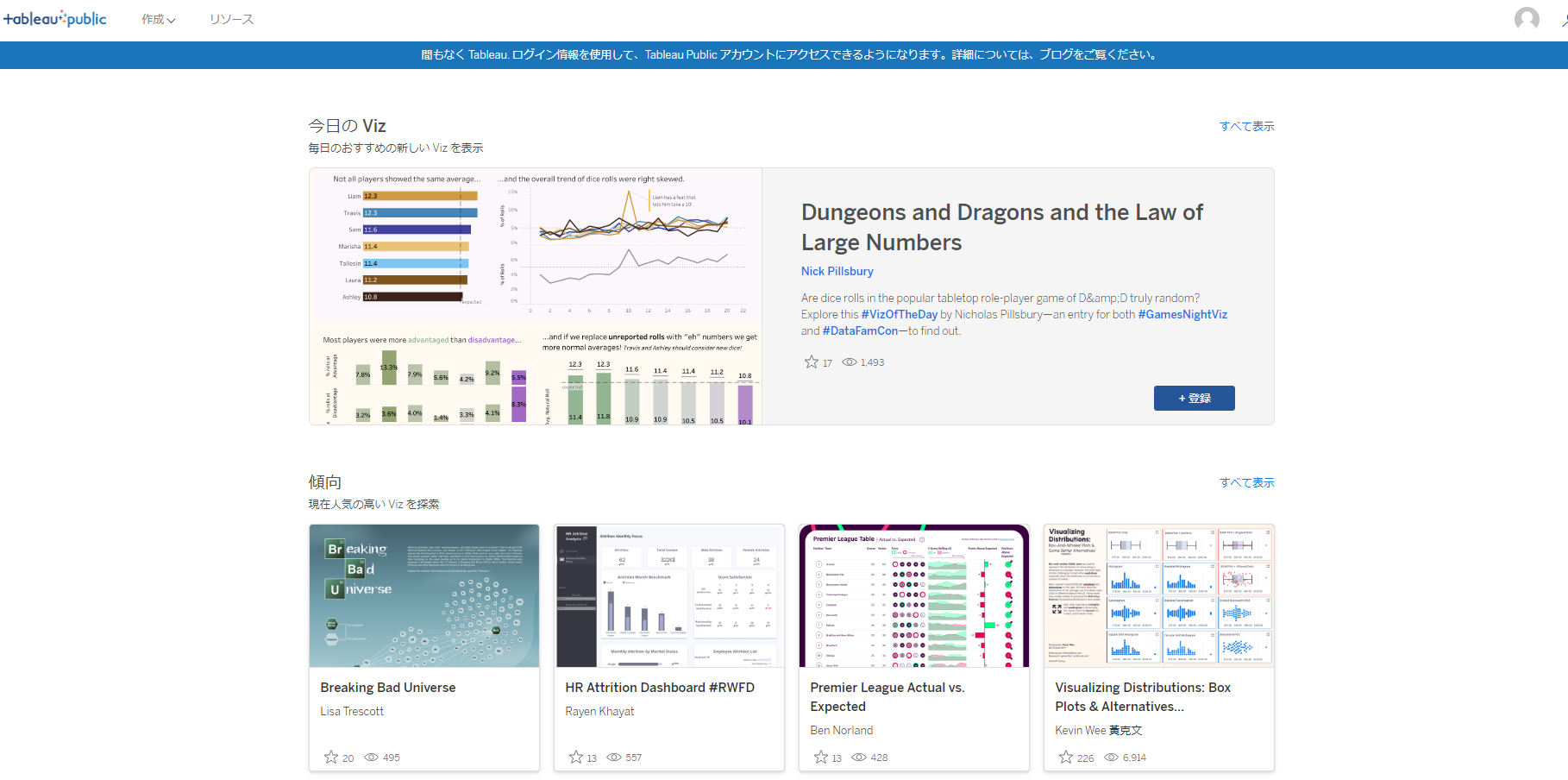Click the + 登録 button

pos(1194,398)
